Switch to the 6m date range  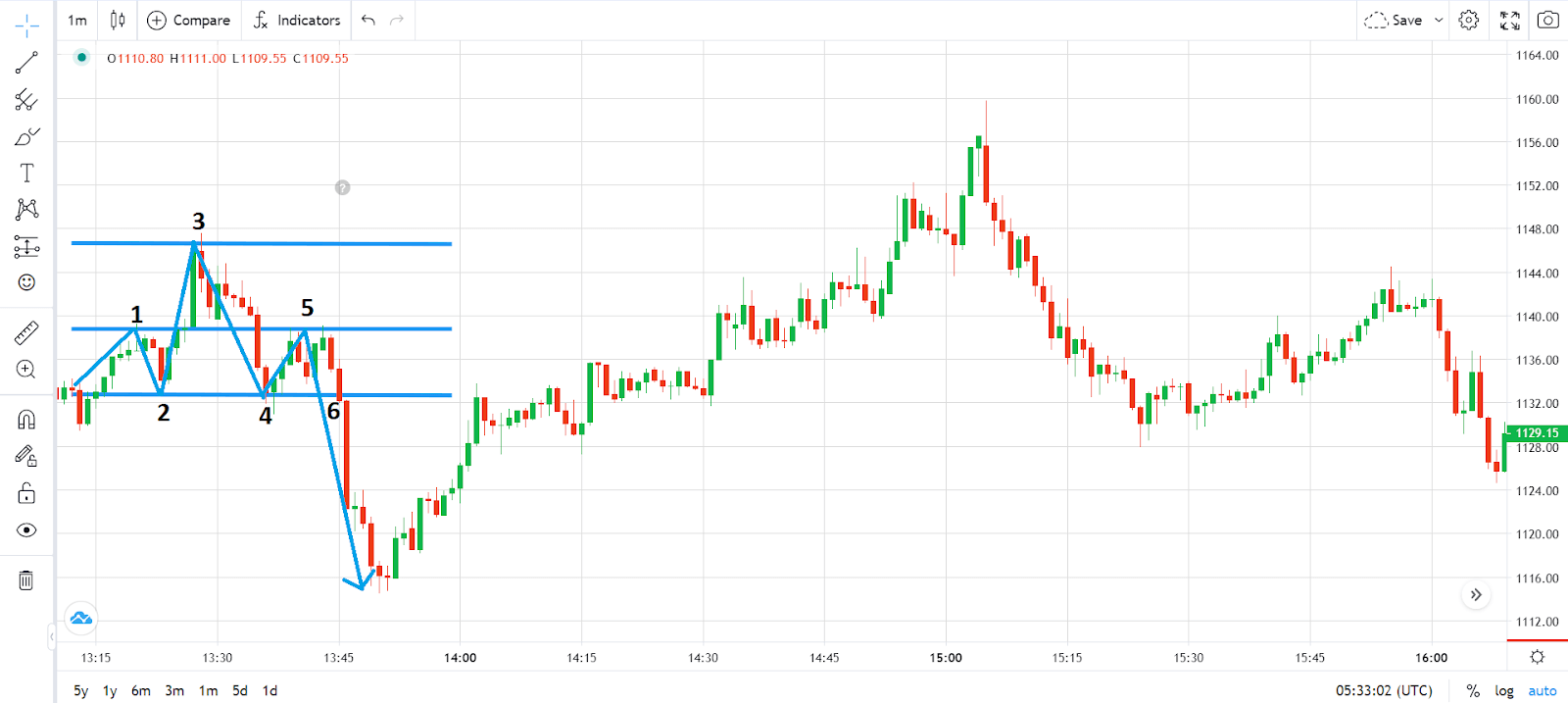(141, 690)
